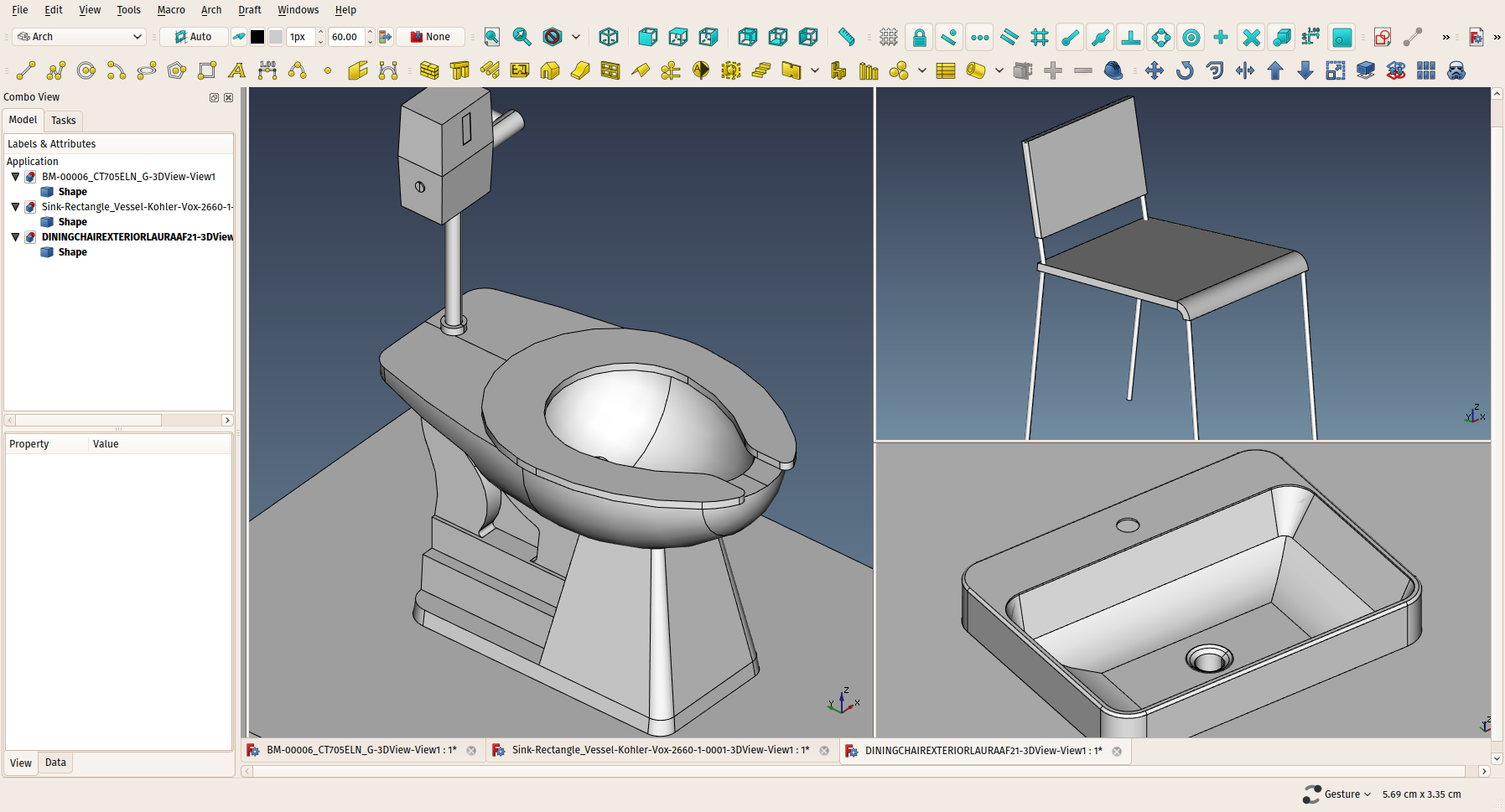Click the Draft Array tool

(1426, 70)
